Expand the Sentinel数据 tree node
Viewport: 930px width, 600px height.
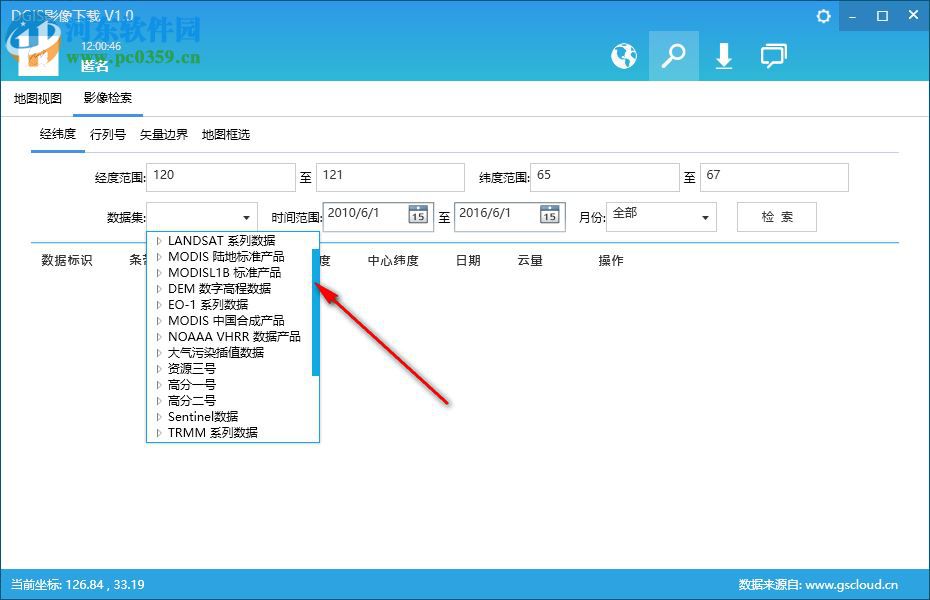click(158, 416)
